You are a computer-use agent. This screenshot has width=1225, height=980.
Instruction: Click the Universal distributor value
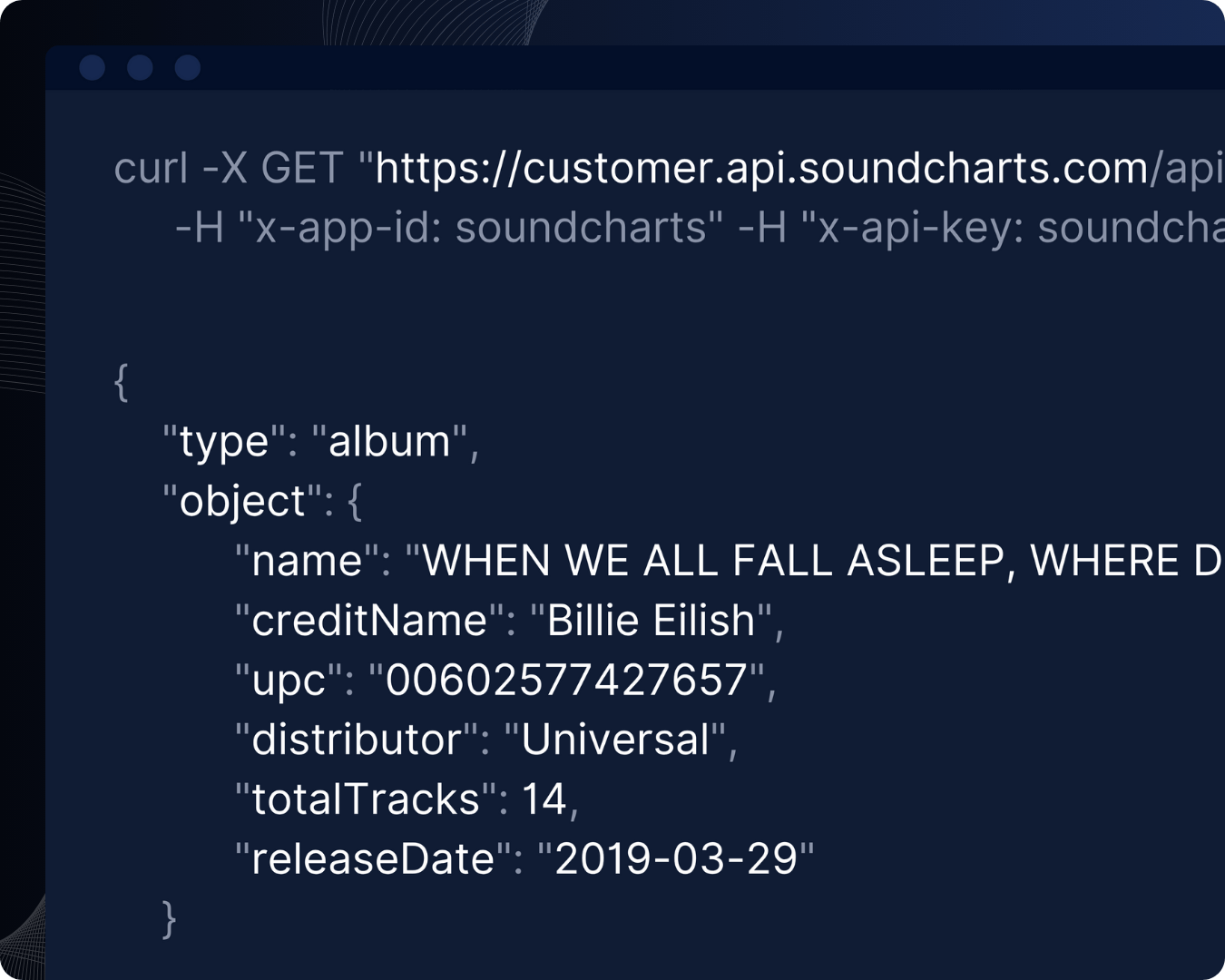coord(614,740)
